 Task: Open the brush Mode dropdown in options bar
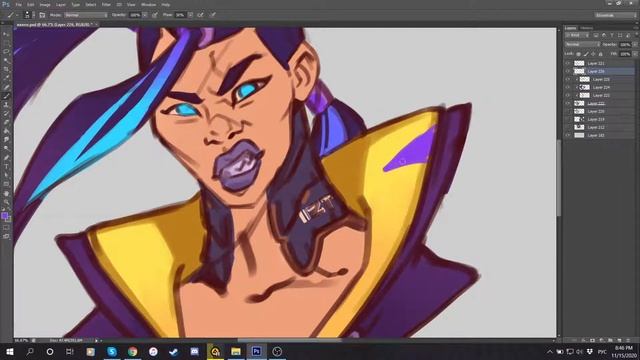coord(86,15)
